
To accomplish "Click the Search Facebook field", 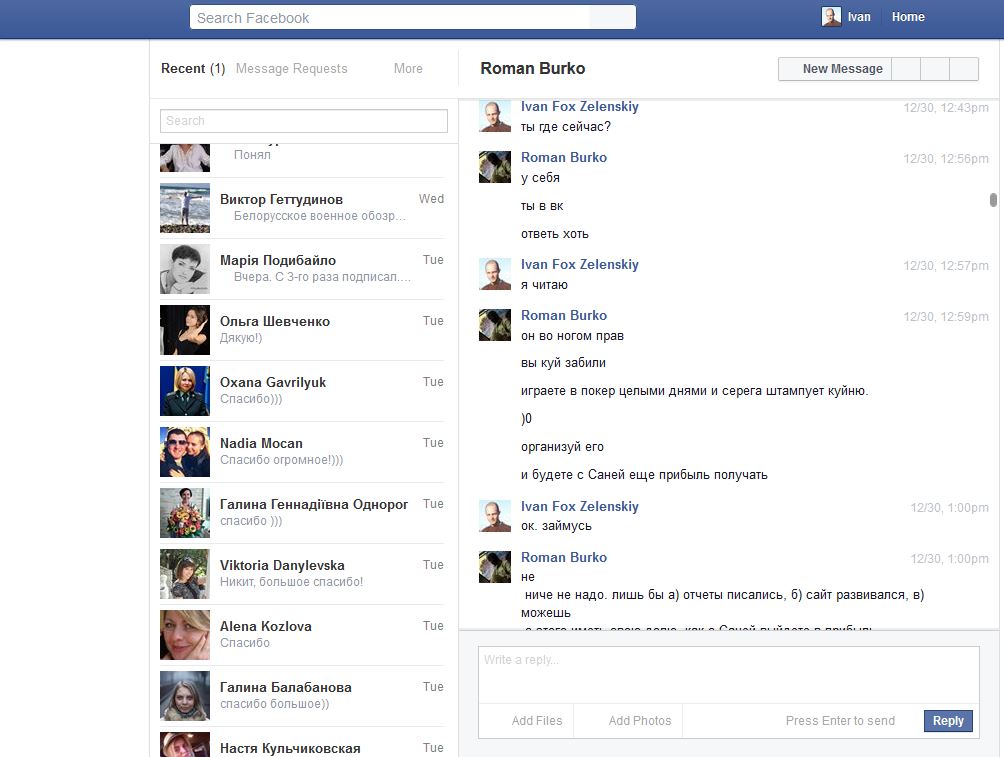I will click(x=390, y=18).
